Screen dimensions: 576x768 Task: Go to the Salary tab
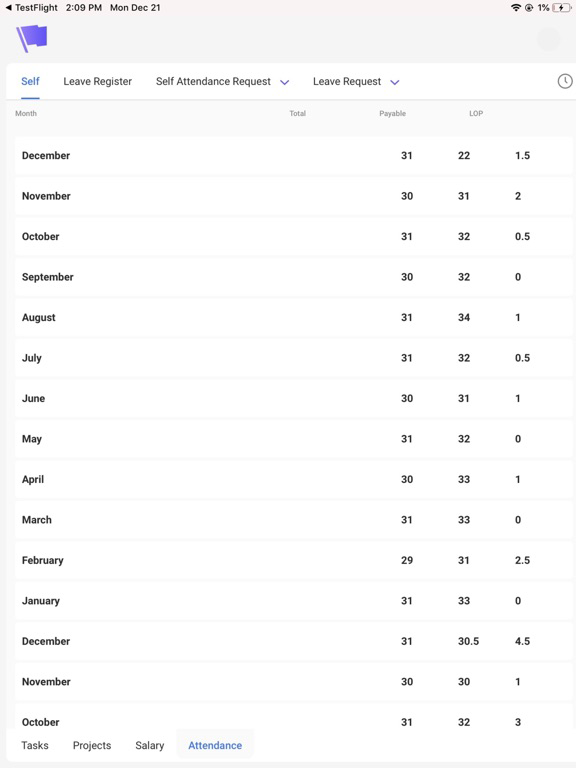pyautogui.click(x=149, y=745)
